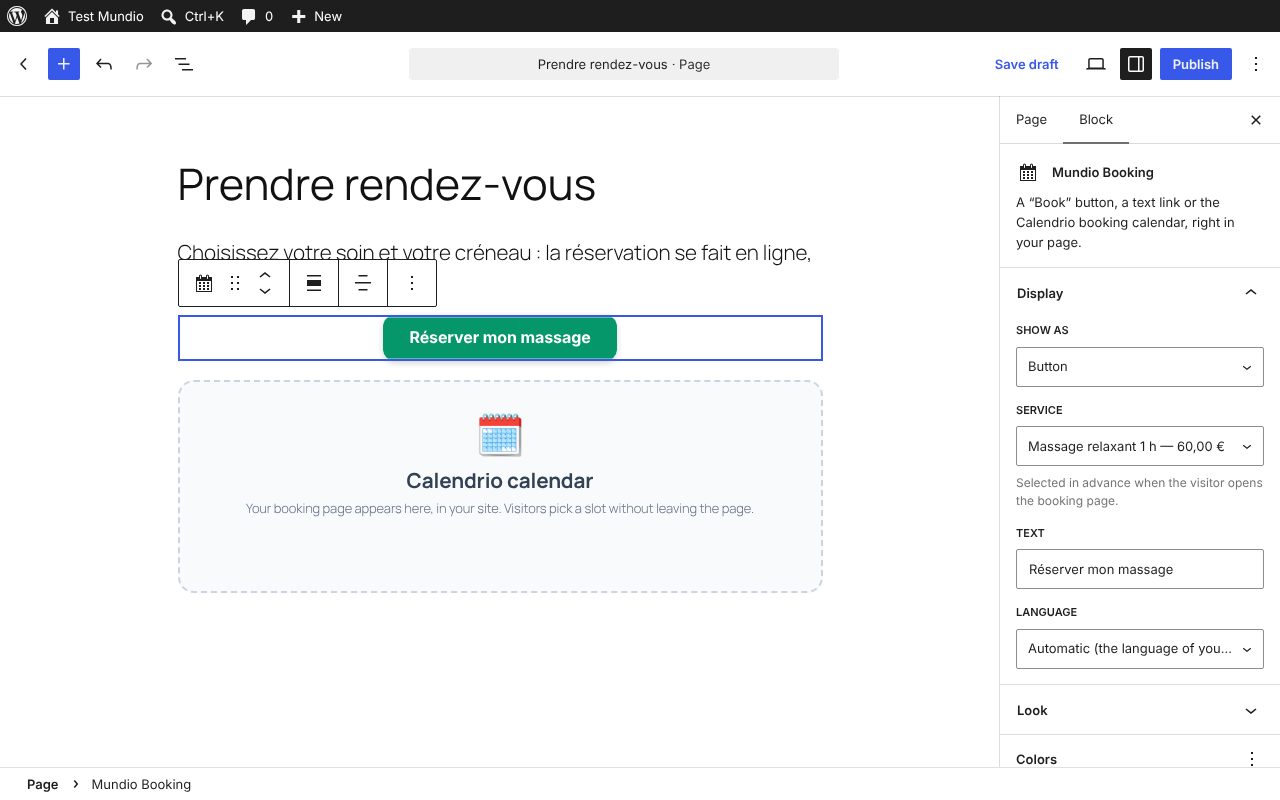
Task: Click Page in the footer breadcrumb
Action: [x=42, y=785]
